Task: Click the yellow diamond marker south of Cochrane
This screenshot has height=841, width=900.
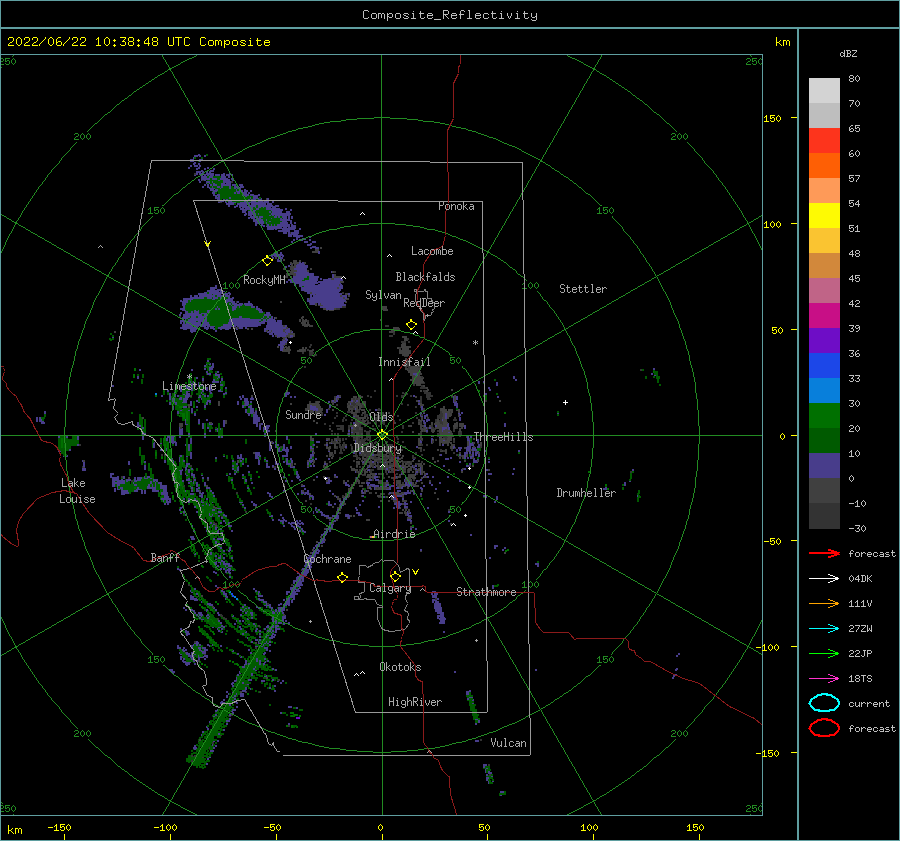Action: click(x=342, y=578)
